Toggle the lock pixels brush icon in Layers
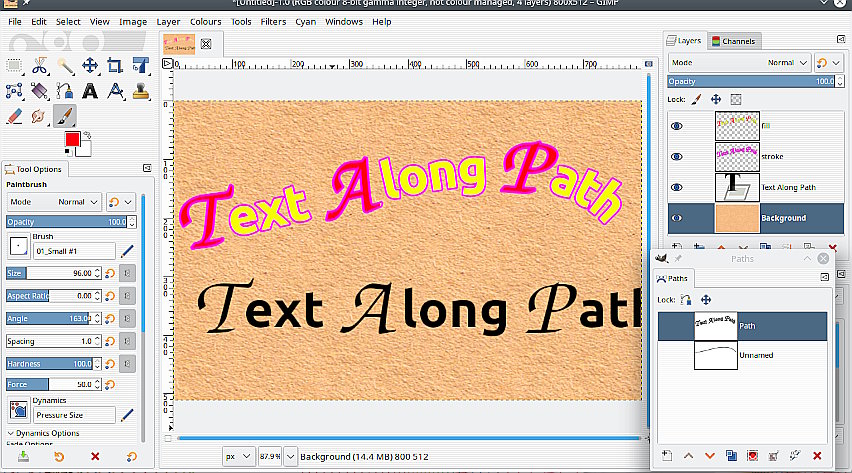 tap(697, 100)
